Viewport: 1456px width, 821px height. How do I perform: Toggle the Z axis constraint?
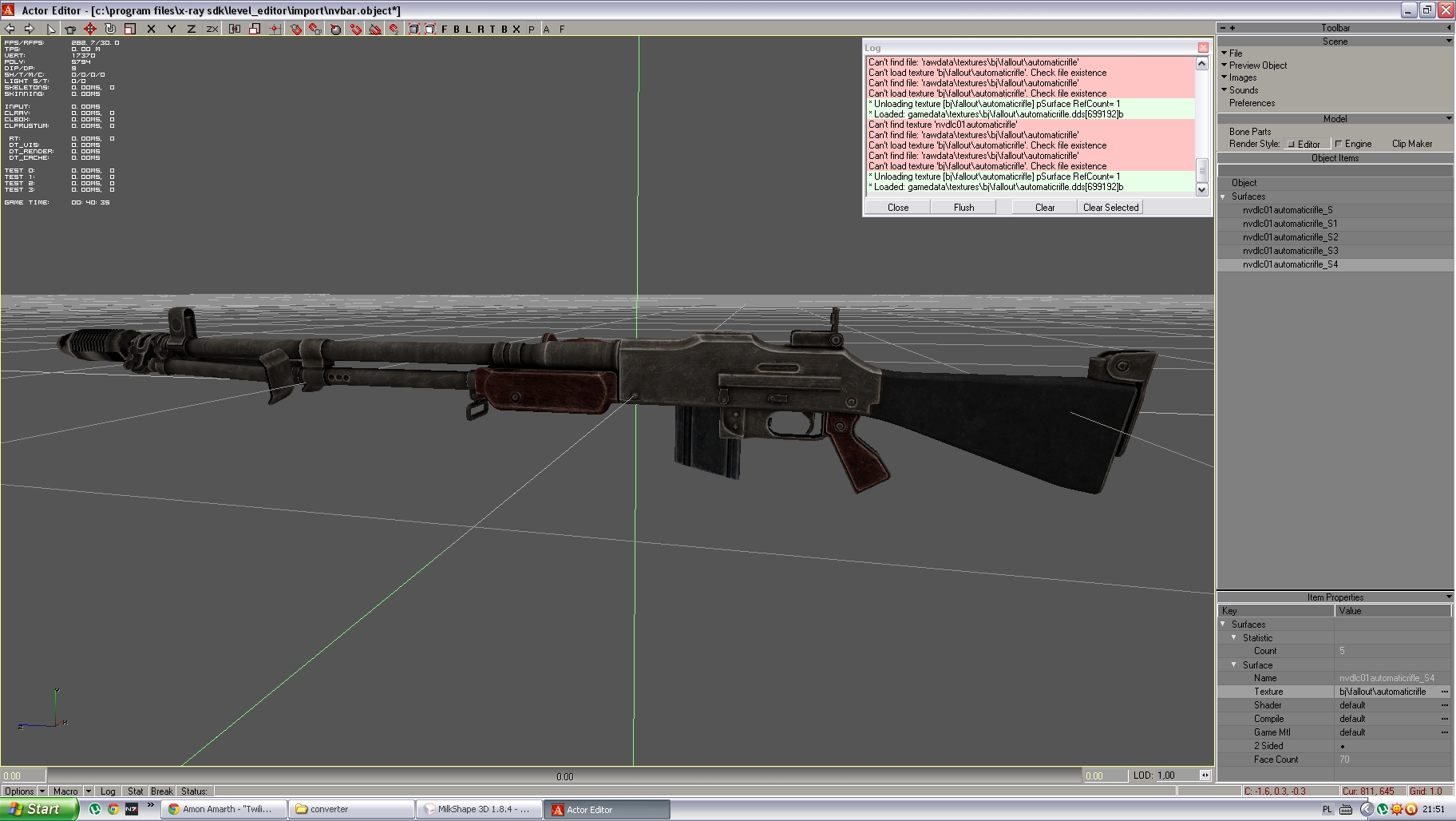tap(191, 29)
